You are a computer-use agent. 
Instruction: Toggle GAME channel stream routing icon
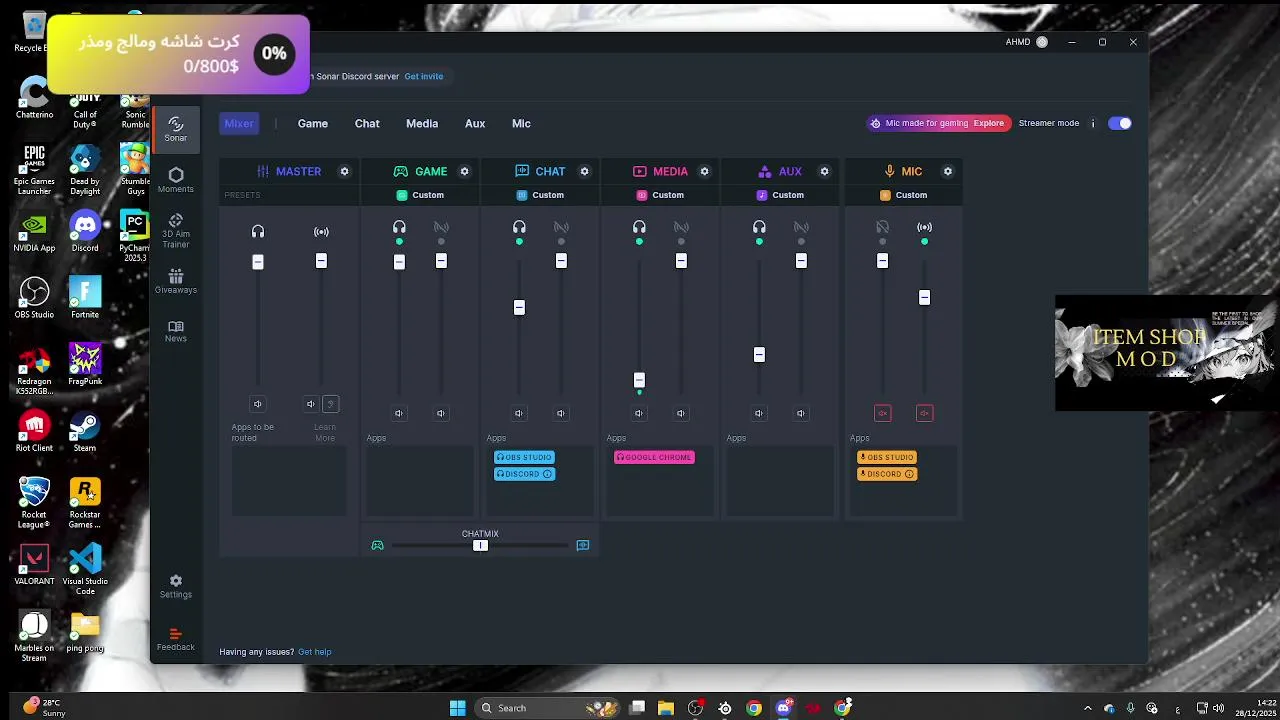coord(441,227)
